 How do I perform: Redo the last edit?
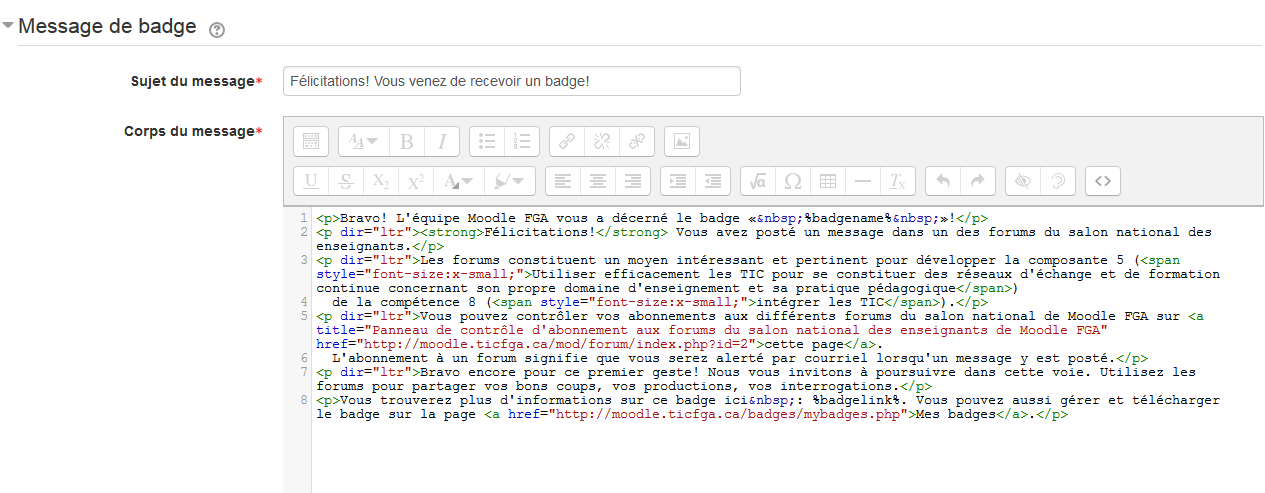click(978, 181)
